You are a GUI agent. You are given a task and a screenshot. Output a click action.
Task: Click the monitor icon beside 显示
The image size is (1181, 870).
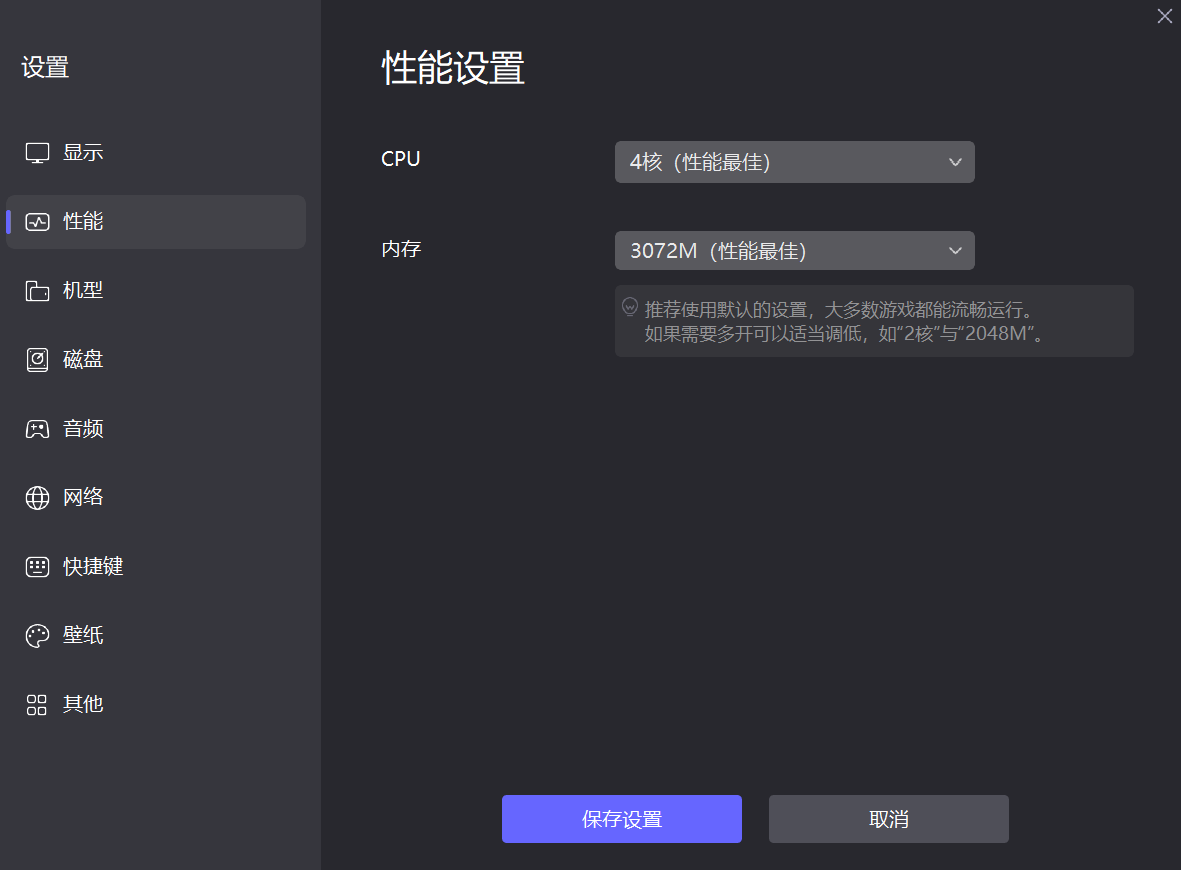pyautogui.click(x=37, y=152)
